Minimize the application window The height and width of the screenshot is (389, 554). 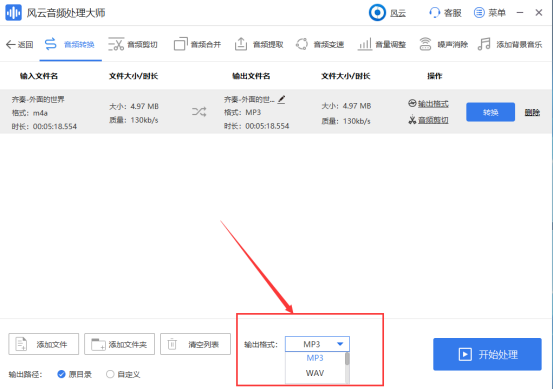(520, 13)
